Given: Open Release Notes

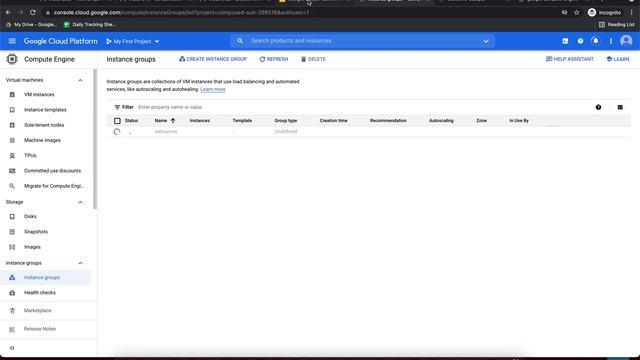Looking at the screenshot, I should coord(40,329).
